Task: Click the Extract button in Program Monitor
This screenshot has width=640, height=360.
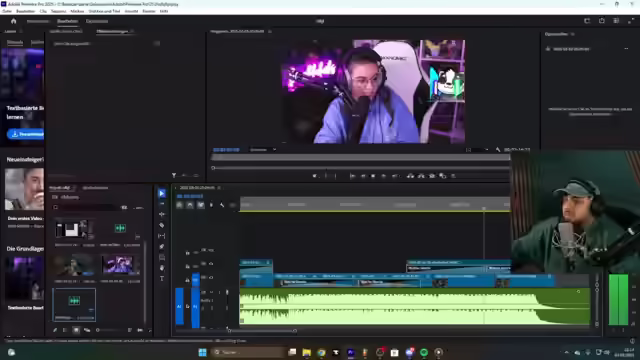Action: click(421, 176)
